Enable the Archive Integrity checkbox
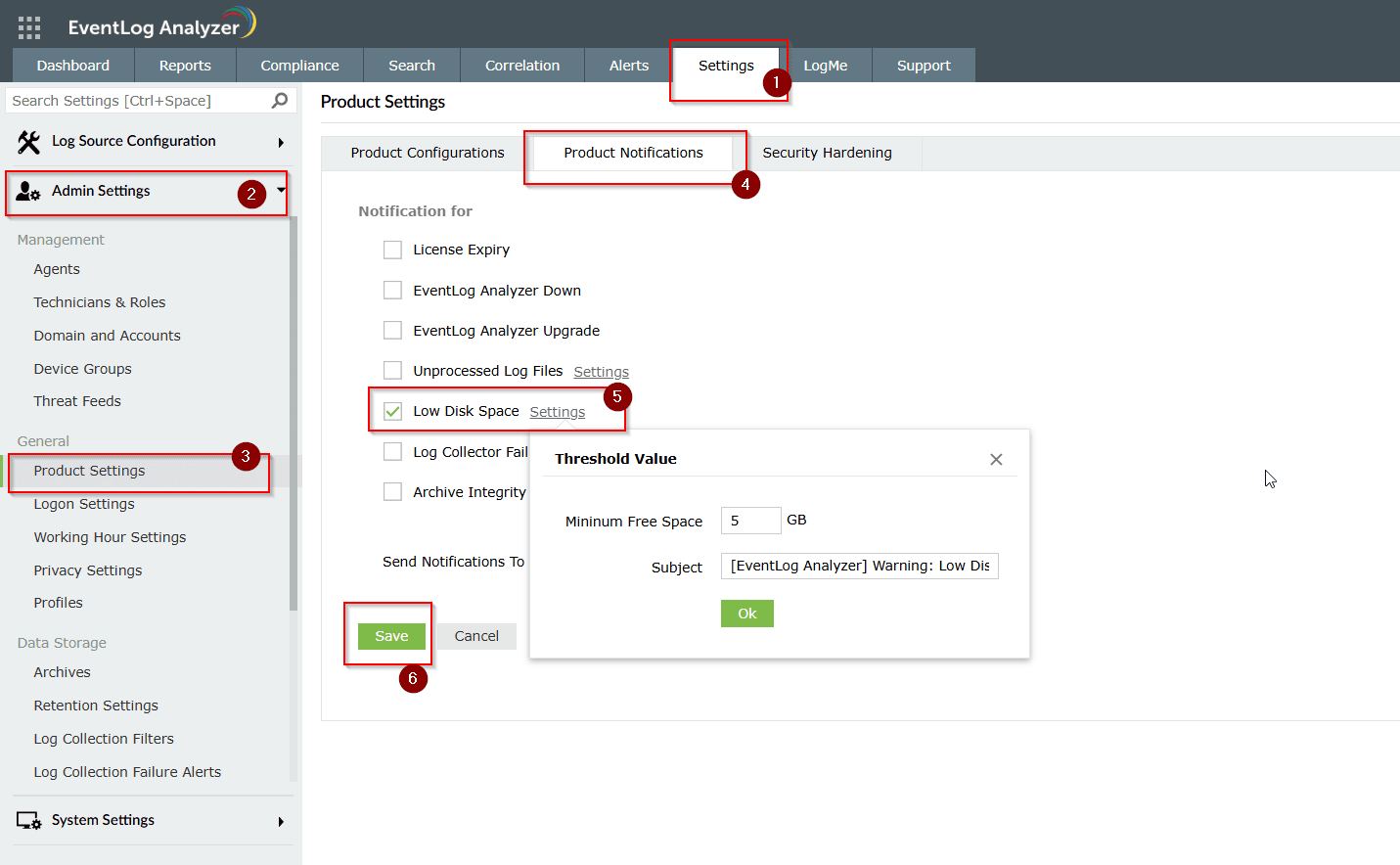Viewport: 1400px width, 865px height. (x=392, y=492)
